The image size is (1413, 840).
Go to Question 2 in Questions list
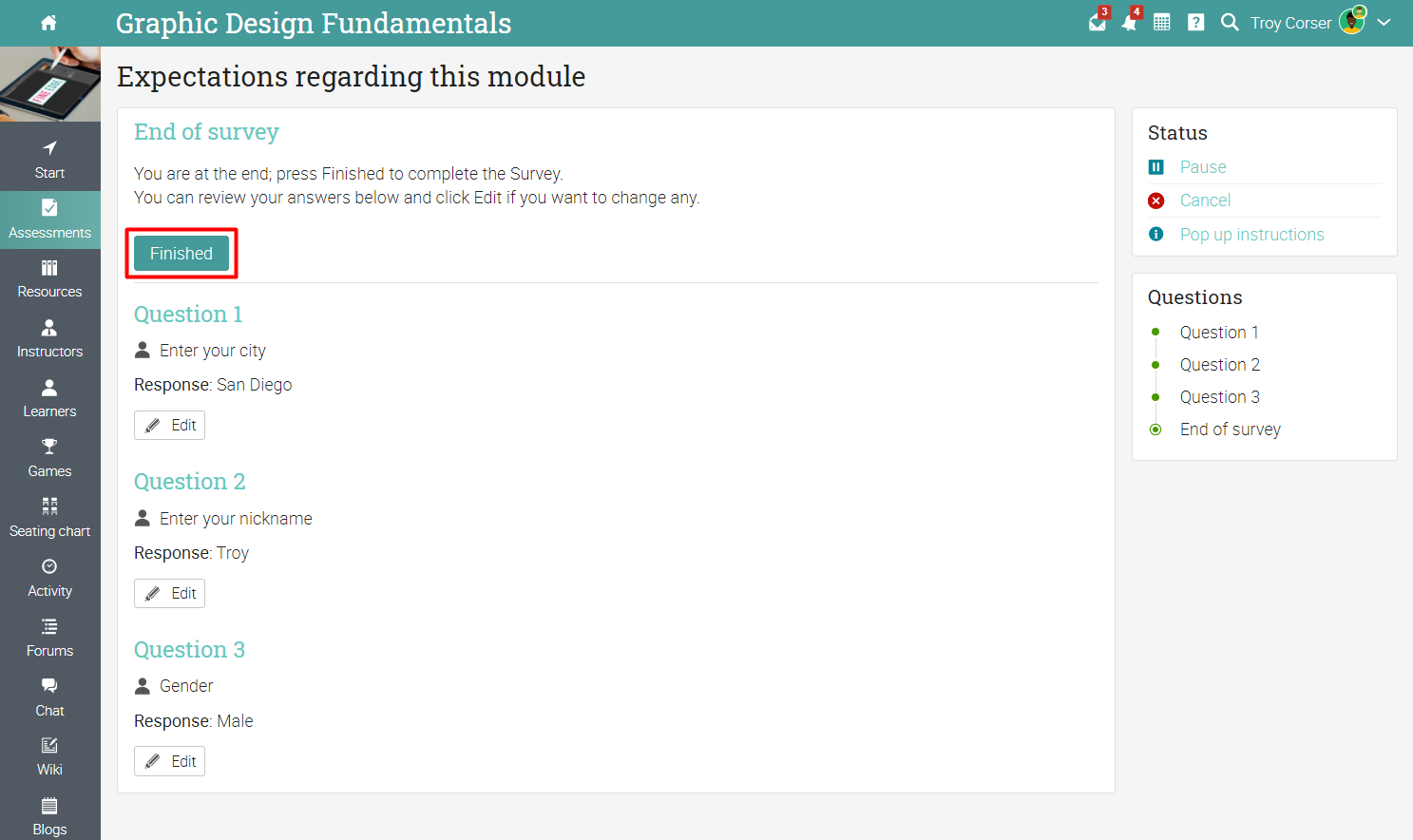1220,365
